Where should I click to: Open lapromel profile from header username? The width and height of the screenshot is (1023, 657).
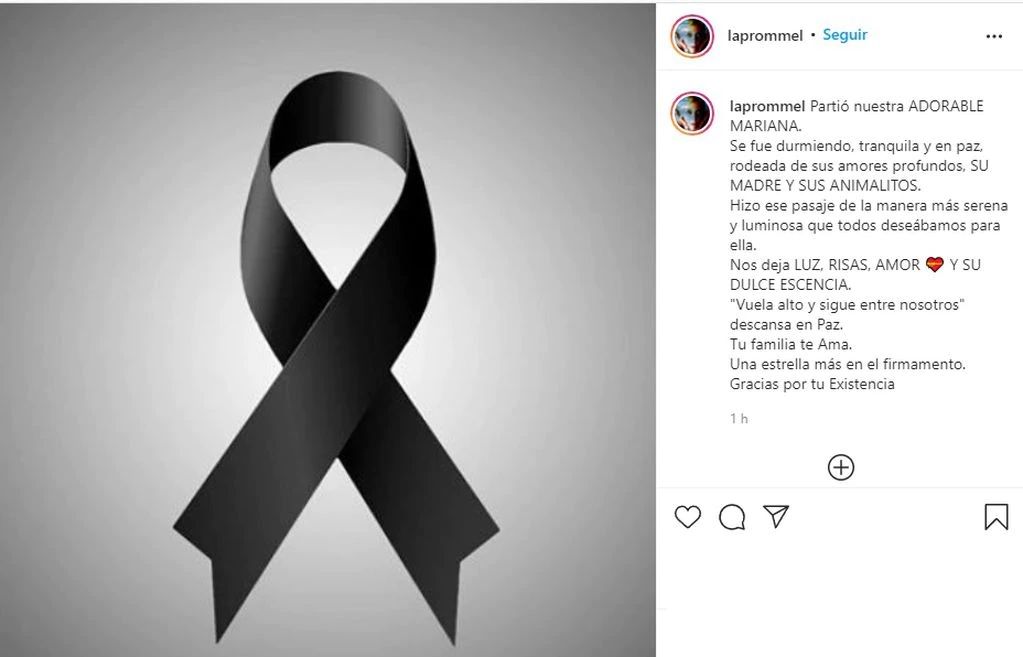tap(765, 35)
